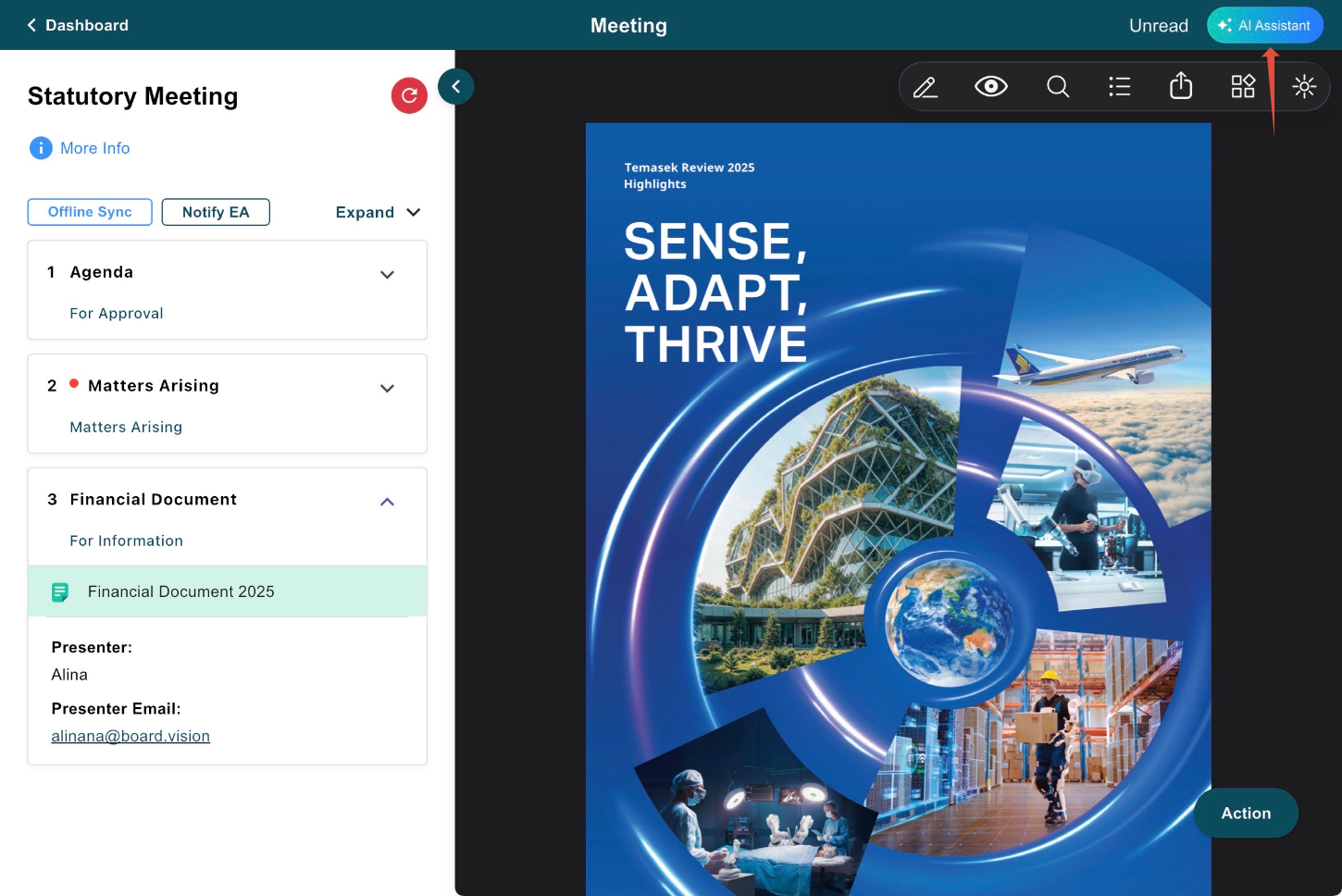Screen dimensions: 1342x896
Task: Open the document outline list icon
Action: 1120,87
